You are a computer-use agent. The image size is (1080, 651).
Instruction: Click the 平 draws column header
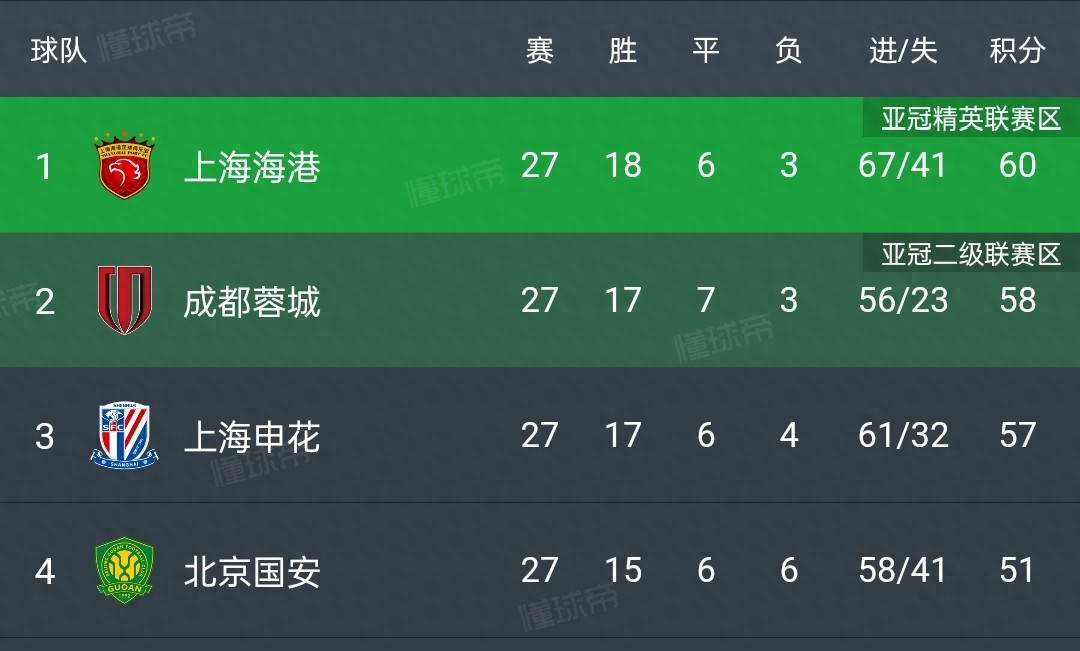pyautogui.click(x=706, y=50)
